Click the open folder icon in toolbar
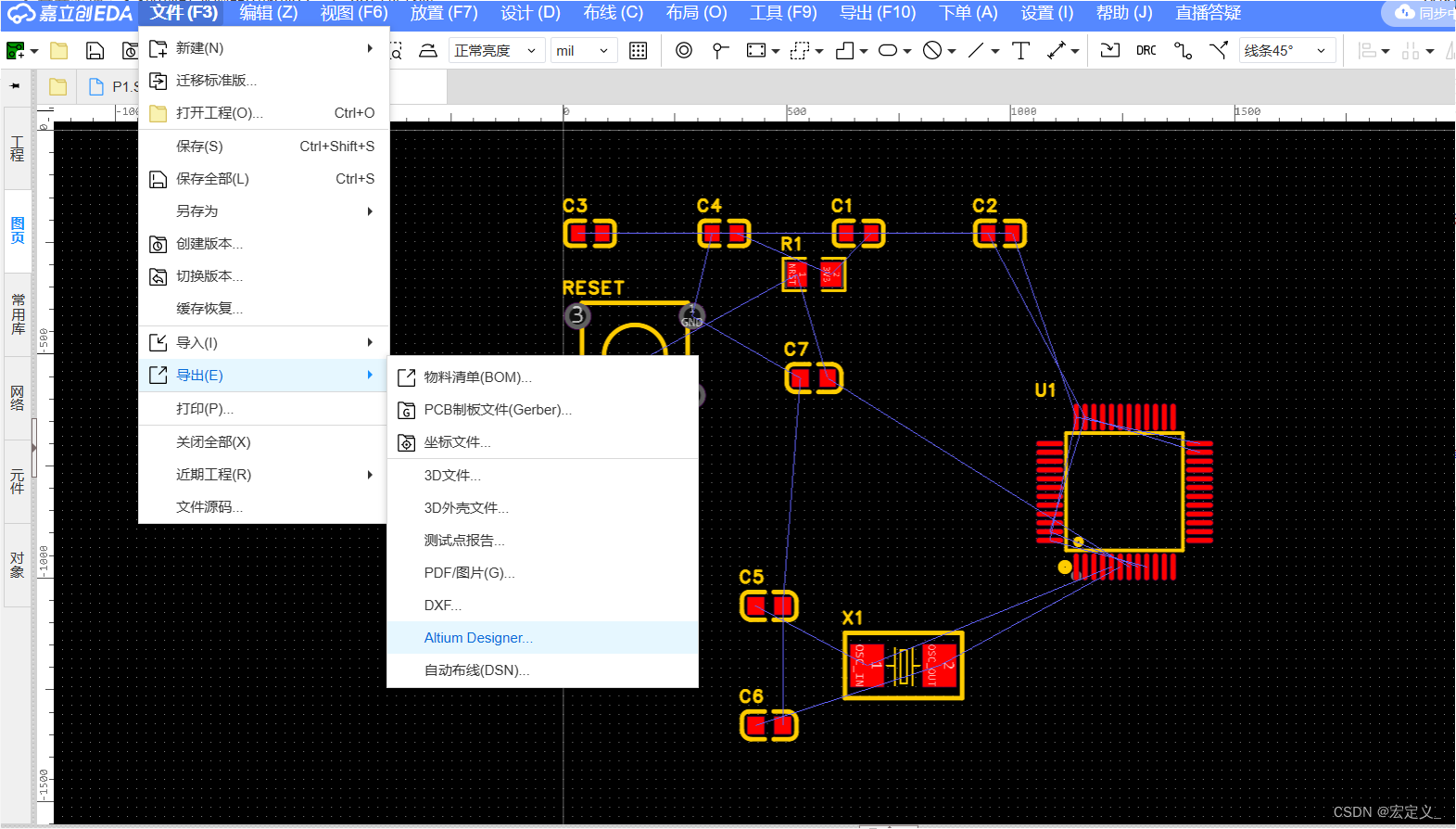The image size is (1456, 829). click(x=59, y=51)
